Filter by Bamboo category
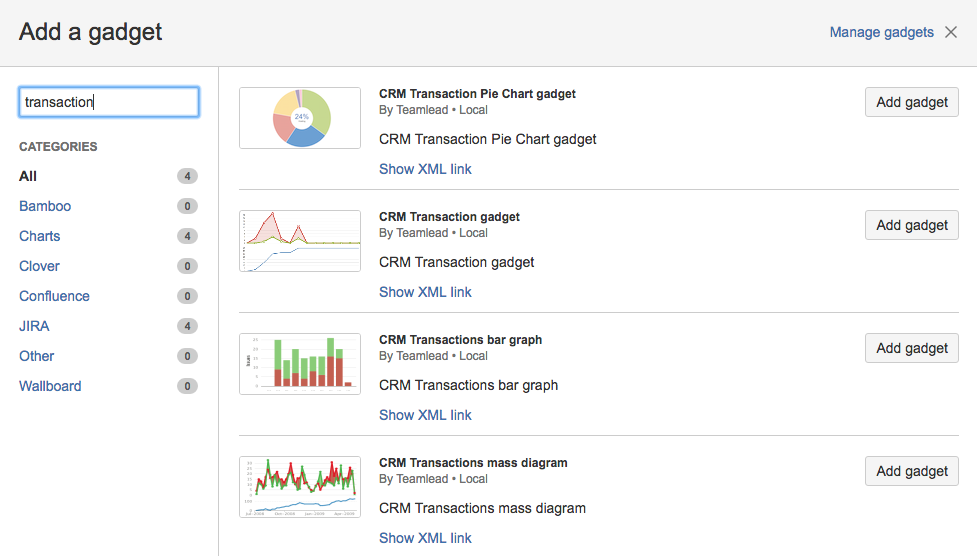Image resolution: width=977 pixels, height=556 pixels. [45, 206]
